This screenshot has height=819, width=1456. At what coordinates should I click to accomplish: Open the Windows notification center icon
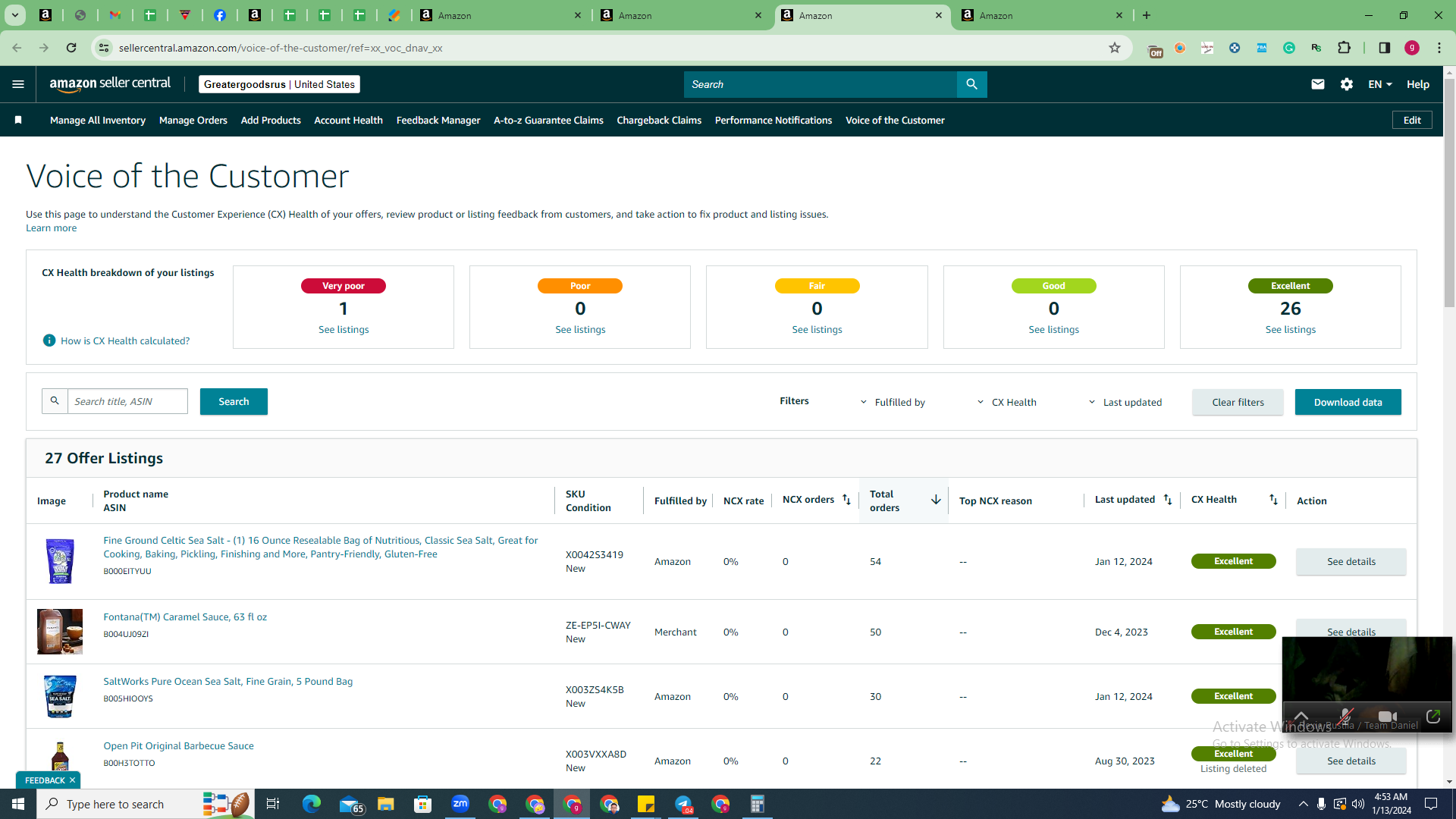[1431, 804]
